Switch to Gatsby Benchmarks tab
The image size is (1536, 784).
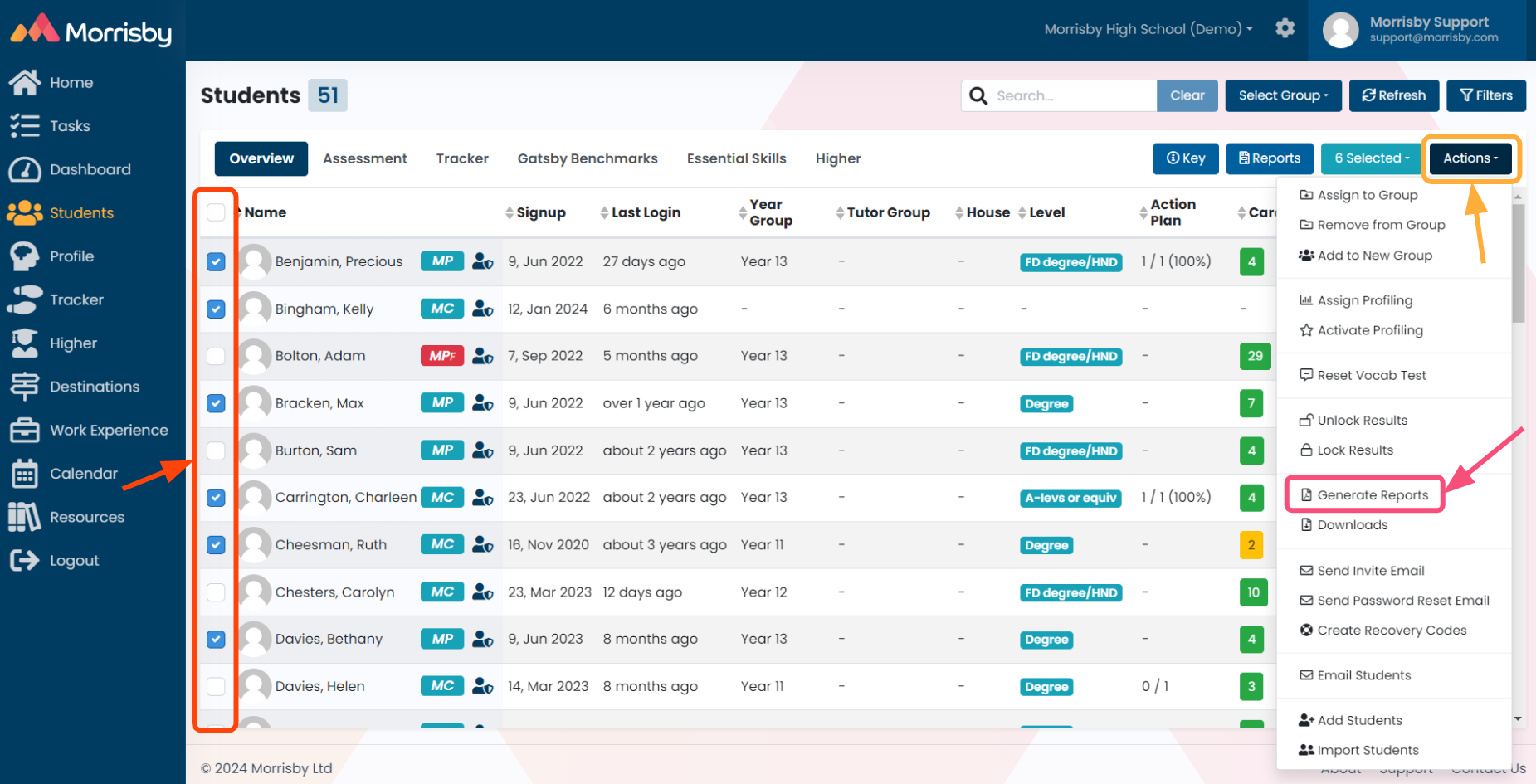(x=588, y=158)
